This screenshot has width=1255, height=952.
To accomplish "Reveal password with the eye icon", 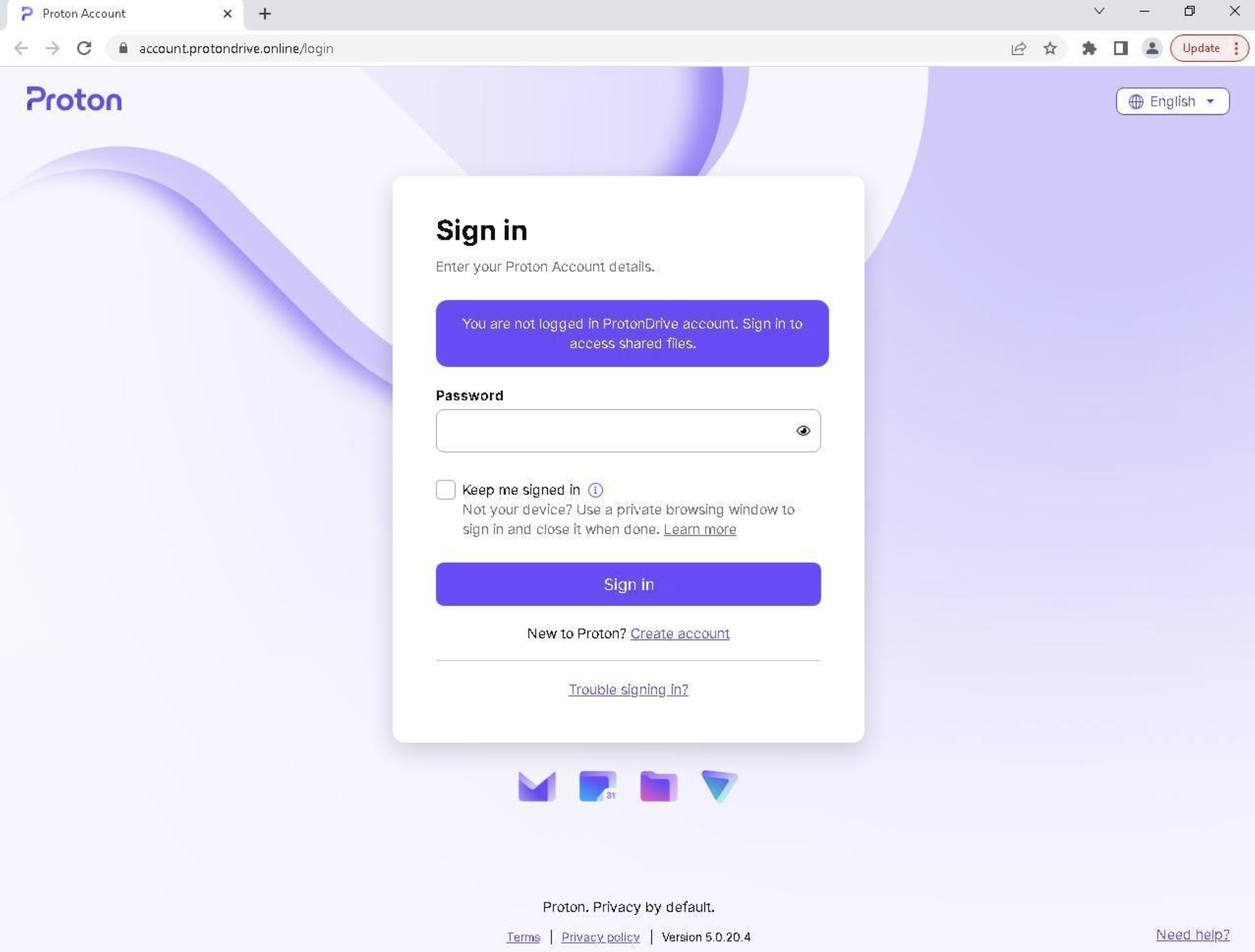I will tap(803, 430).
